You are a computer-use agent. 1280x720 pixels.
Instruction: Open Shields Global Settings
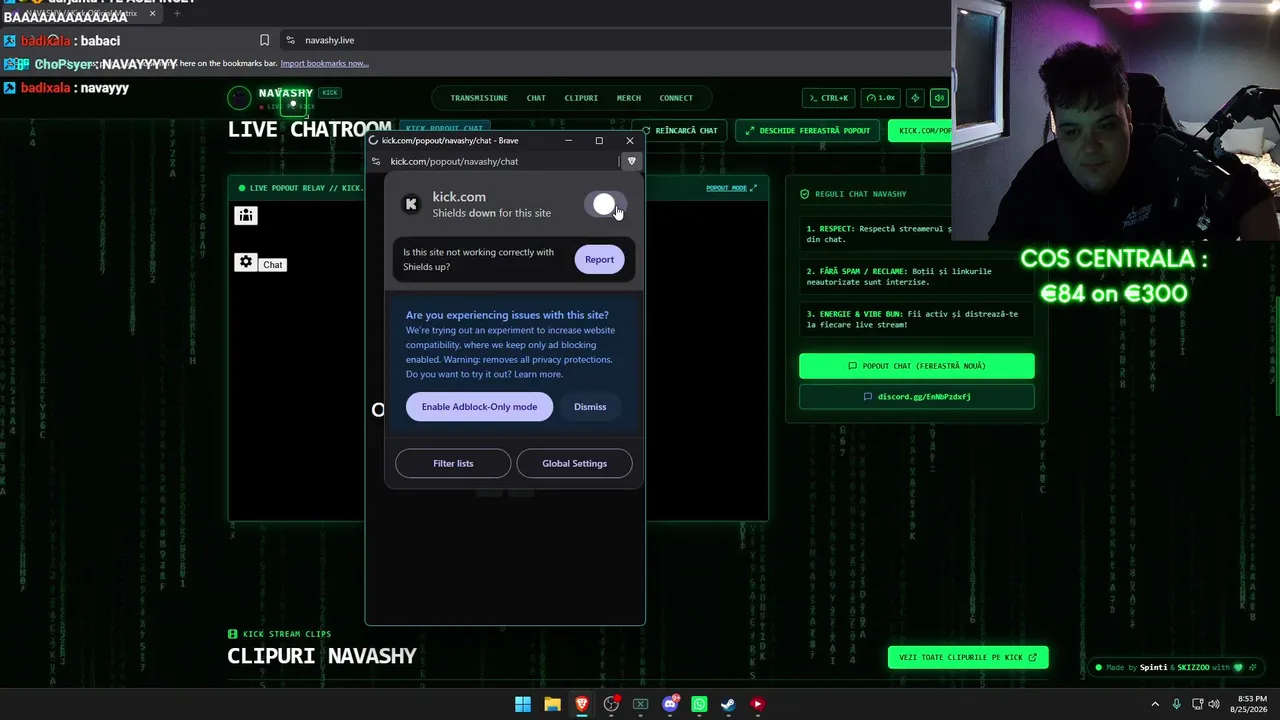click(574, 463)
